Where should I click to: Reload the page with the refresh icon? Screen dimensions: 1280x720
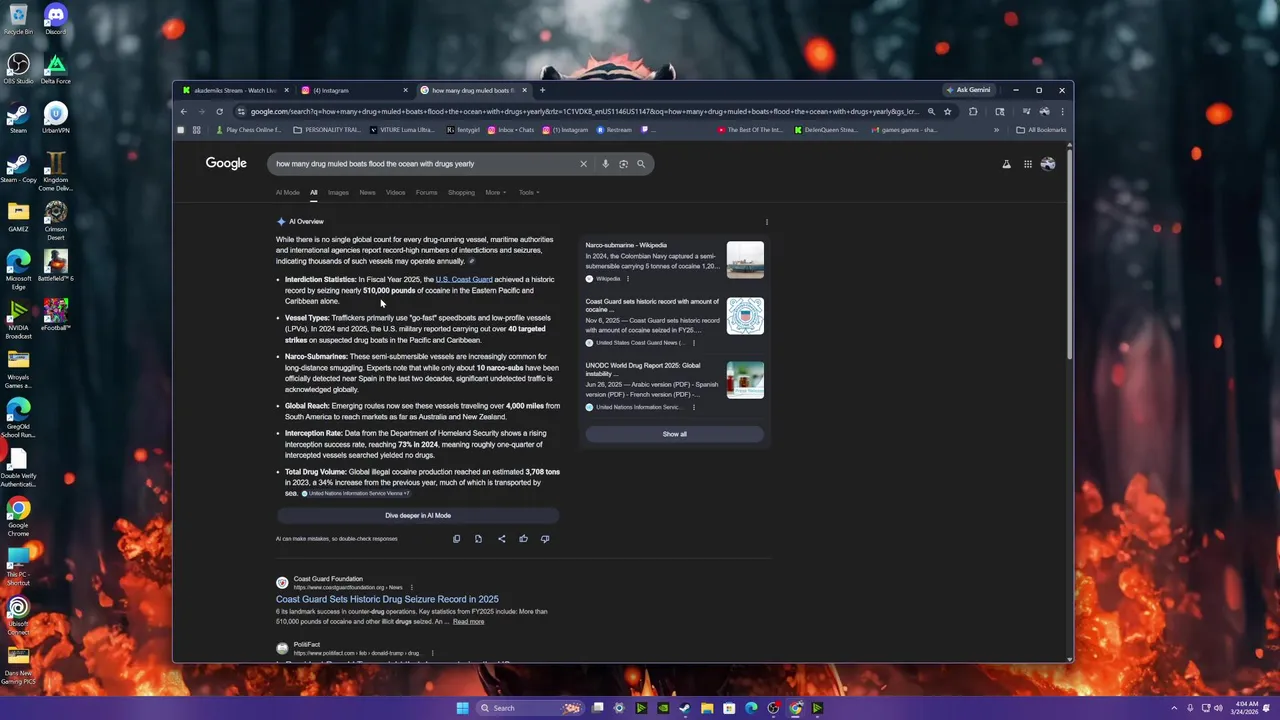[x=219, y=111]
